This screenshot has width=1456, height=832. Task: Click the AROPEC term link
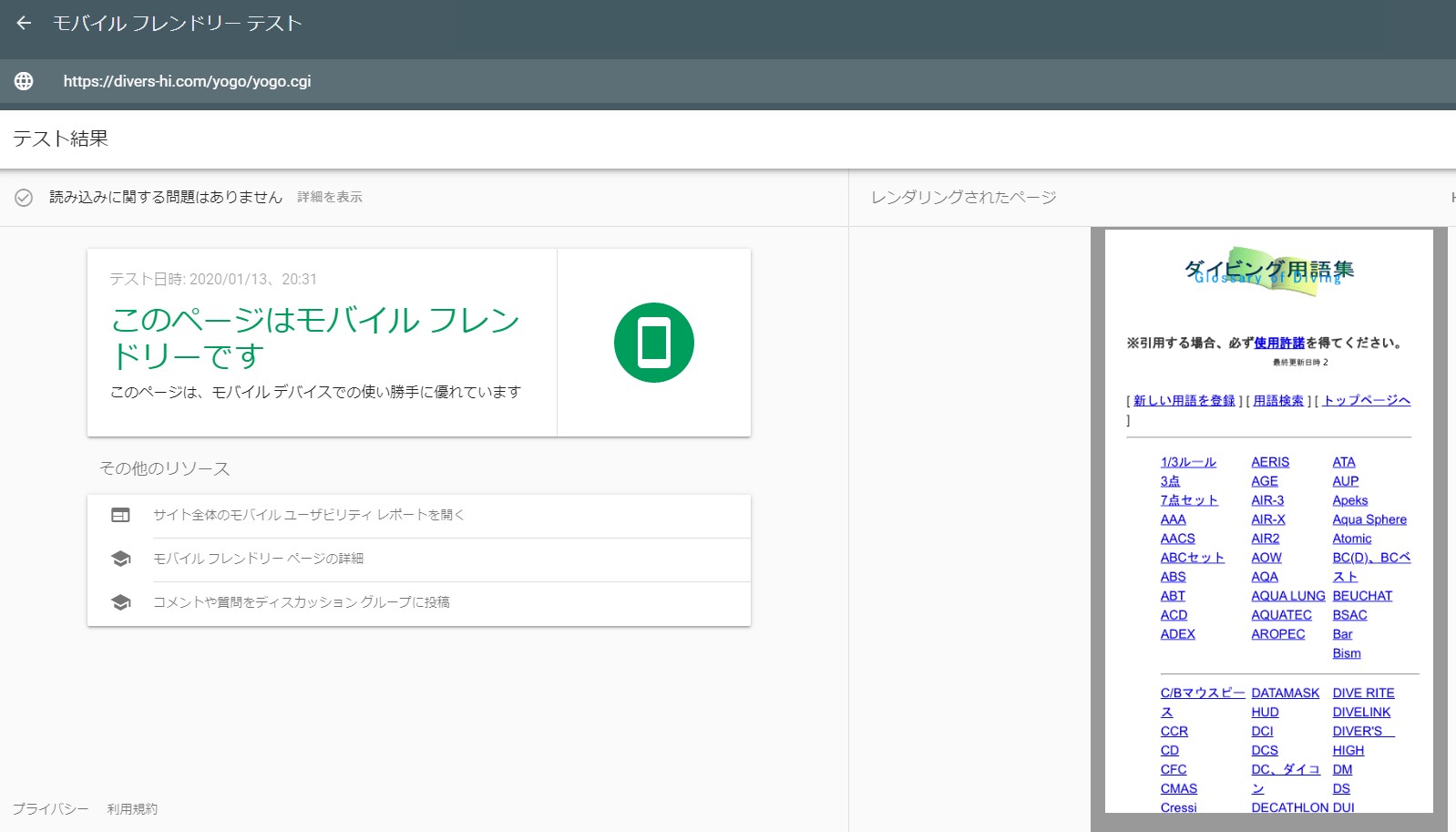(1278, 634)
